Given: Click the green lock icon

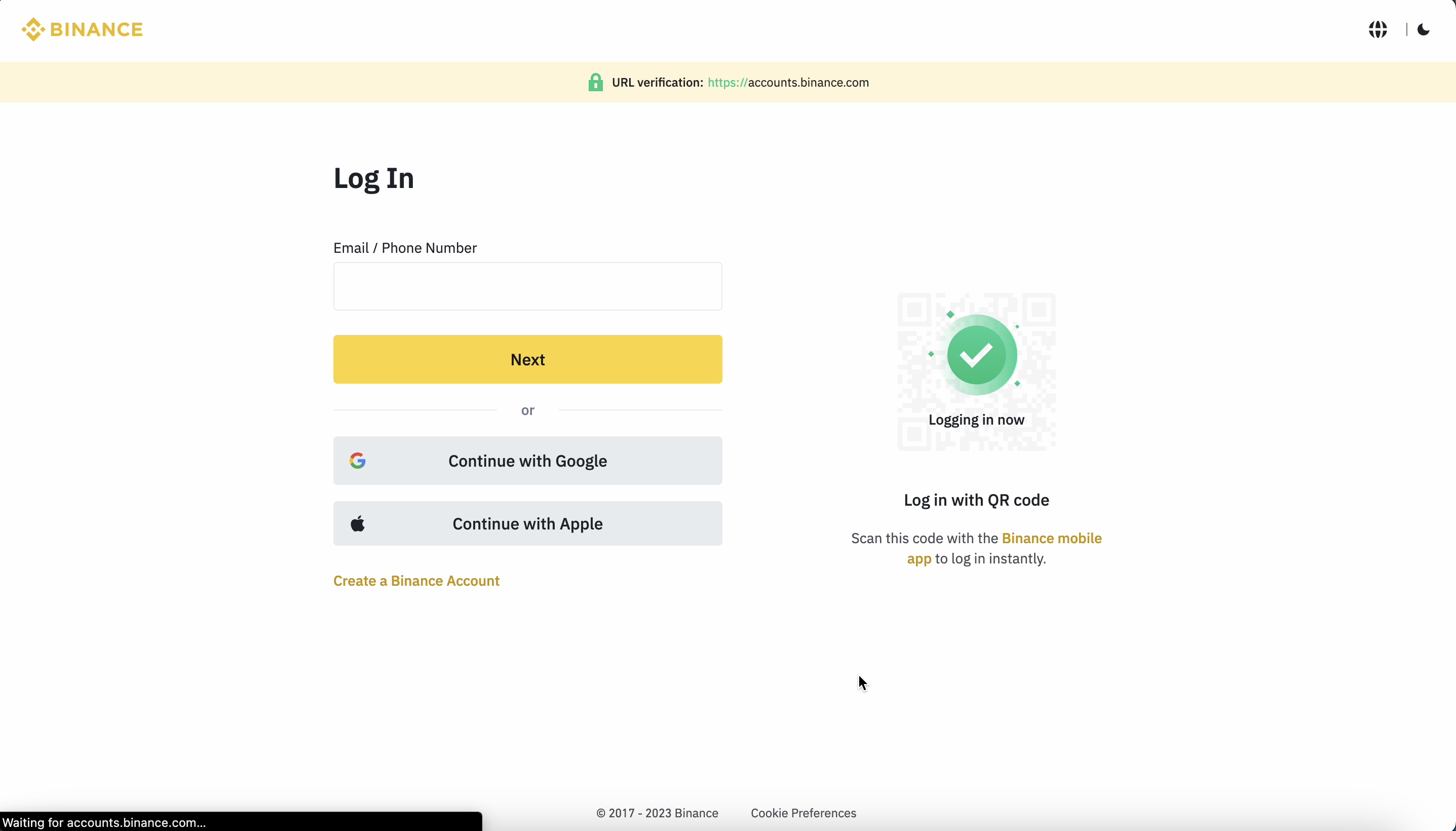Looking at the screenshot, I should pos(596,82).
